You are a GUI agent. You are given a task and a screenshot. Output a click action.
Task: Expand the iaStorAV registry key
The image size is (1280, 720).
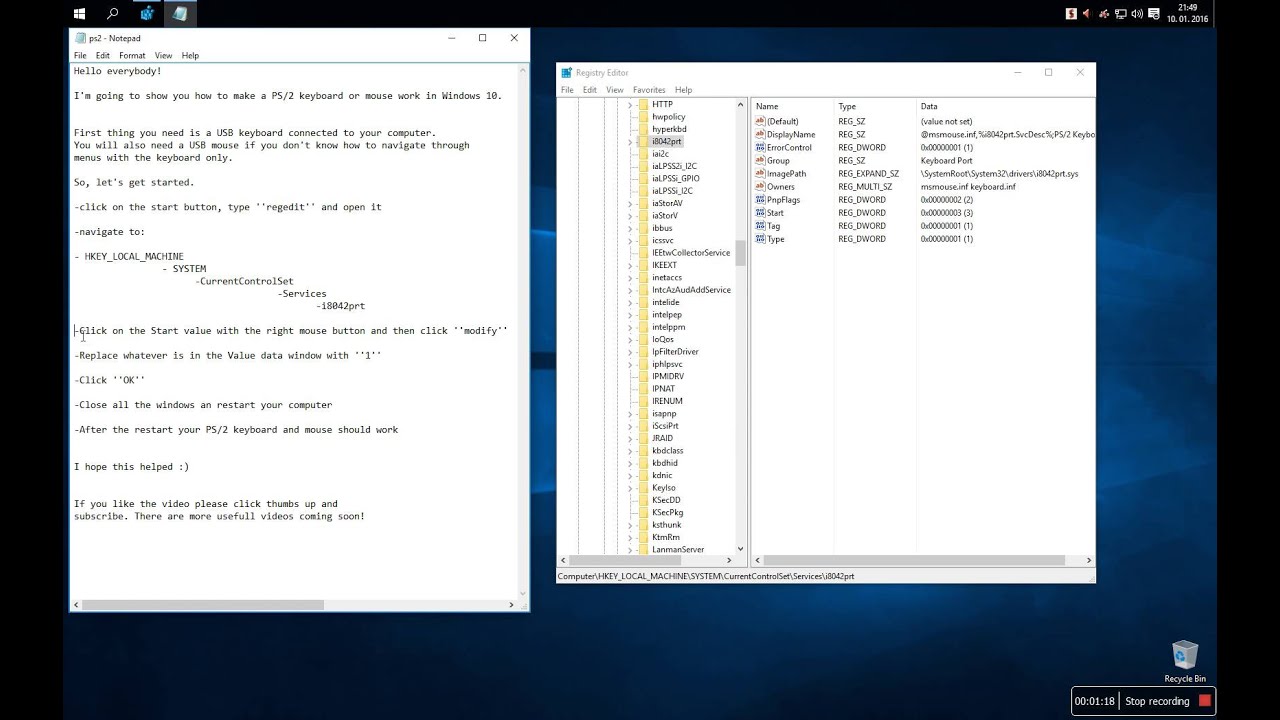[x=630, y=203]
